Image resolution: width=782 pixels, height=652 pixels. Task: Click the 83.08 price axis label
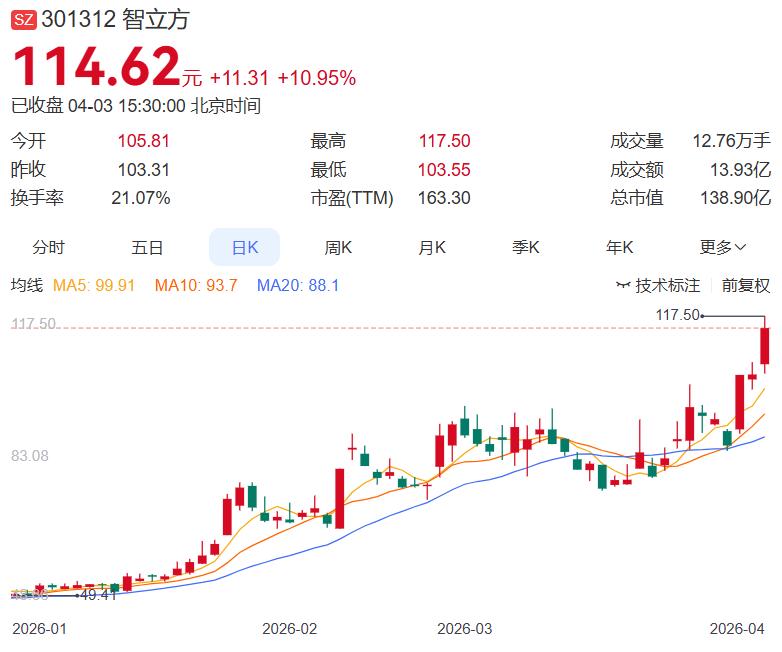[30, 455]
